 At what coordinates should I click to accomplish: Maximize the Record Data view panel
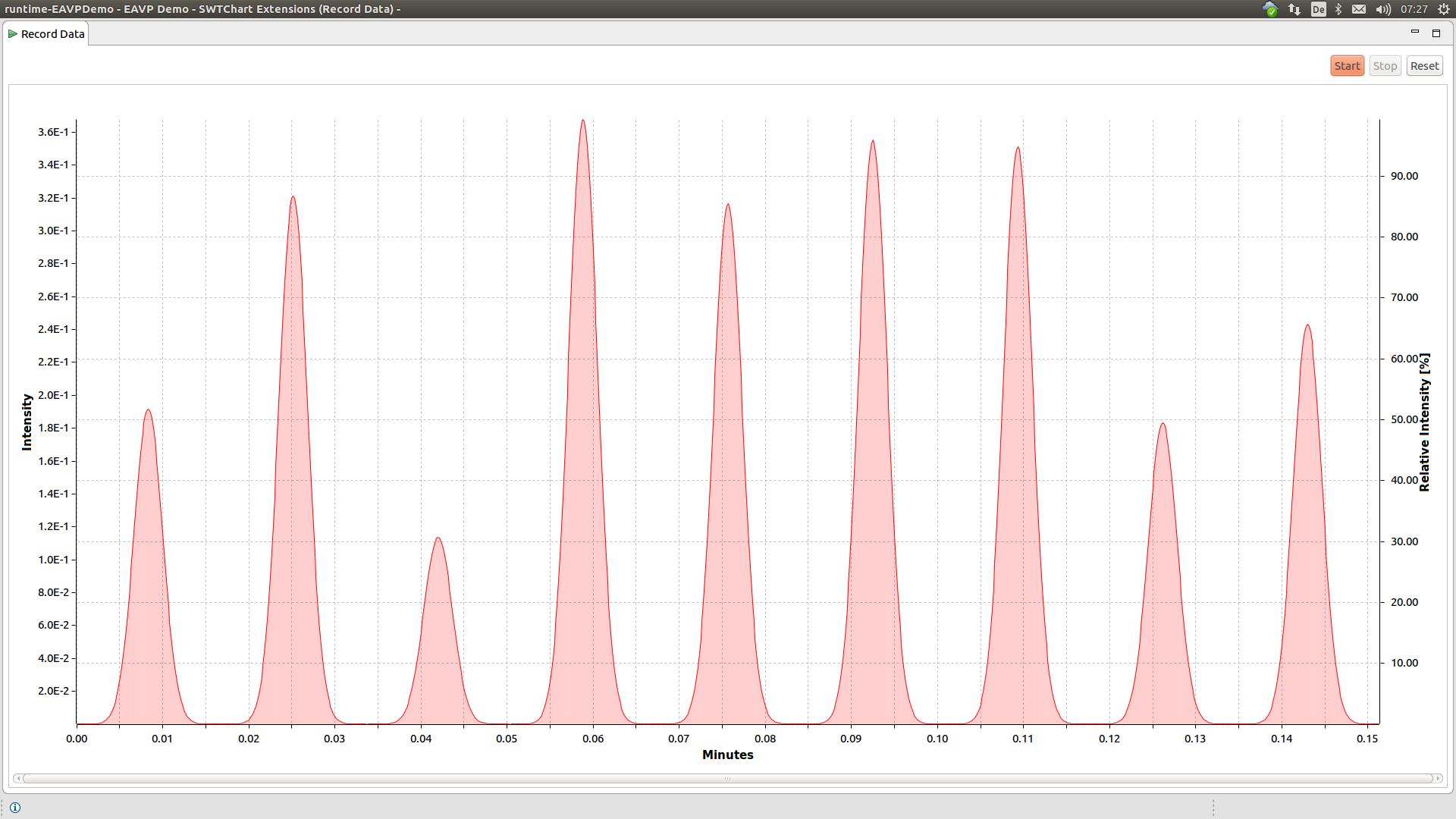1436,33
